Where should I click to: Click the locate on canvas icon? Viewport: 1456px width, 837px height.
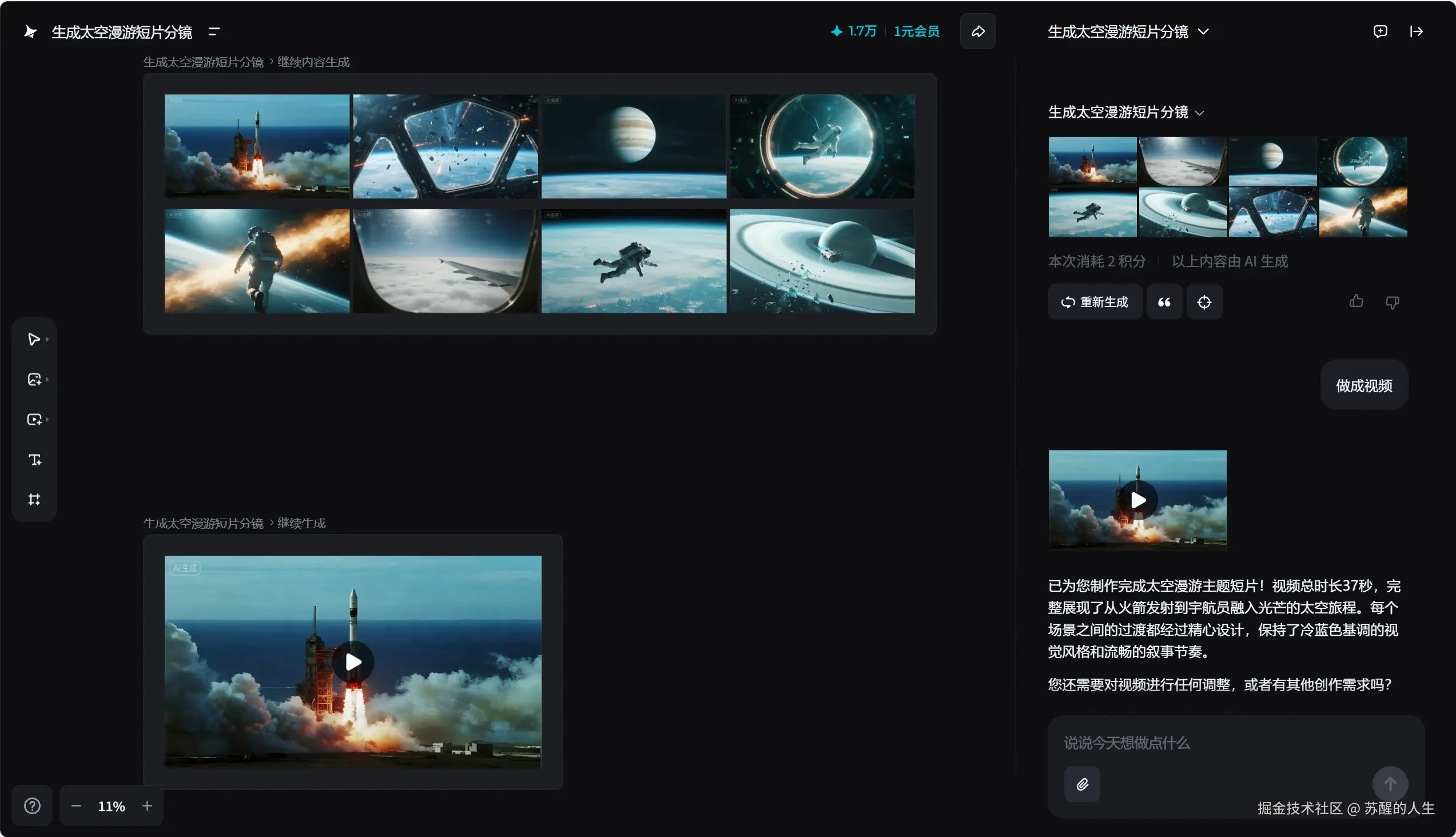1204,302
